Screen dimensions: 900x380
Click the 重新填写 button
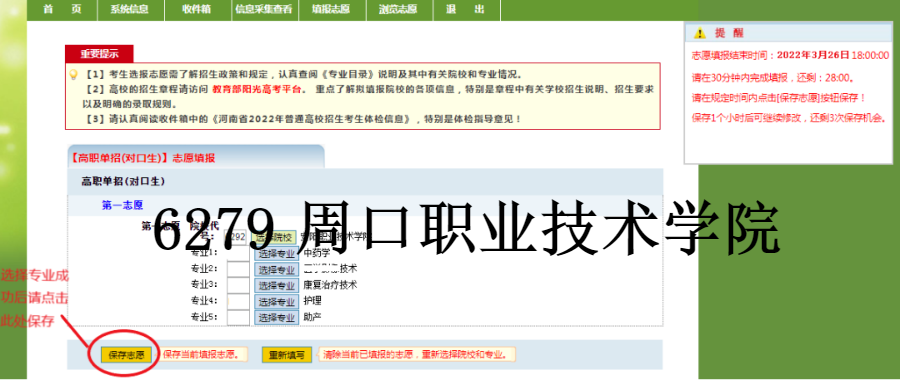click(x=287, y=355)
